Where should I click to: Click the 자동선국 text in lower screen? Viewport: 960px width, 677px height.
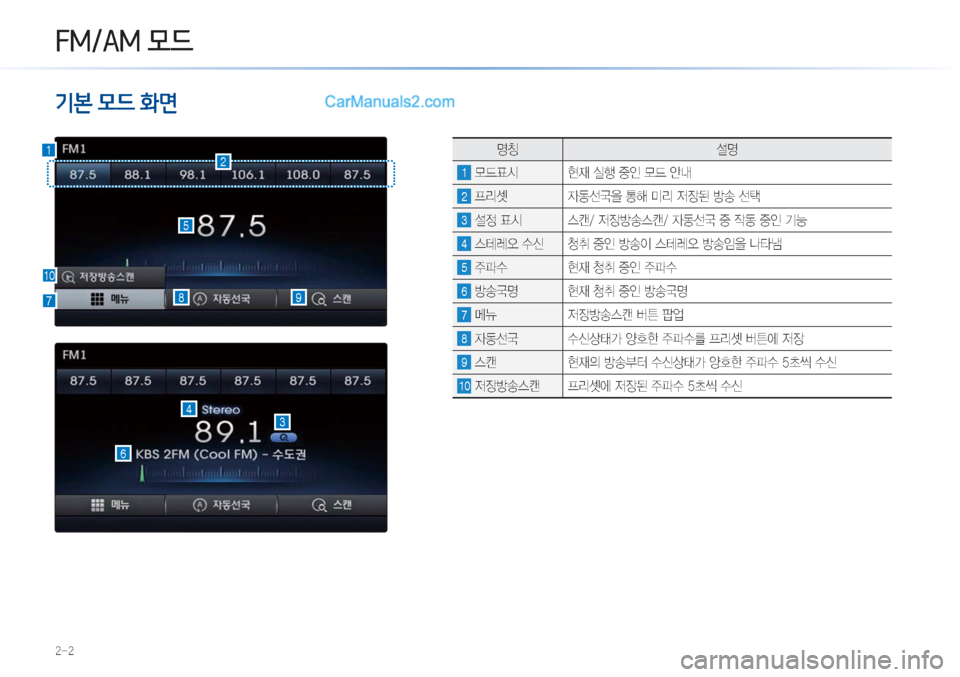point(231,505)
